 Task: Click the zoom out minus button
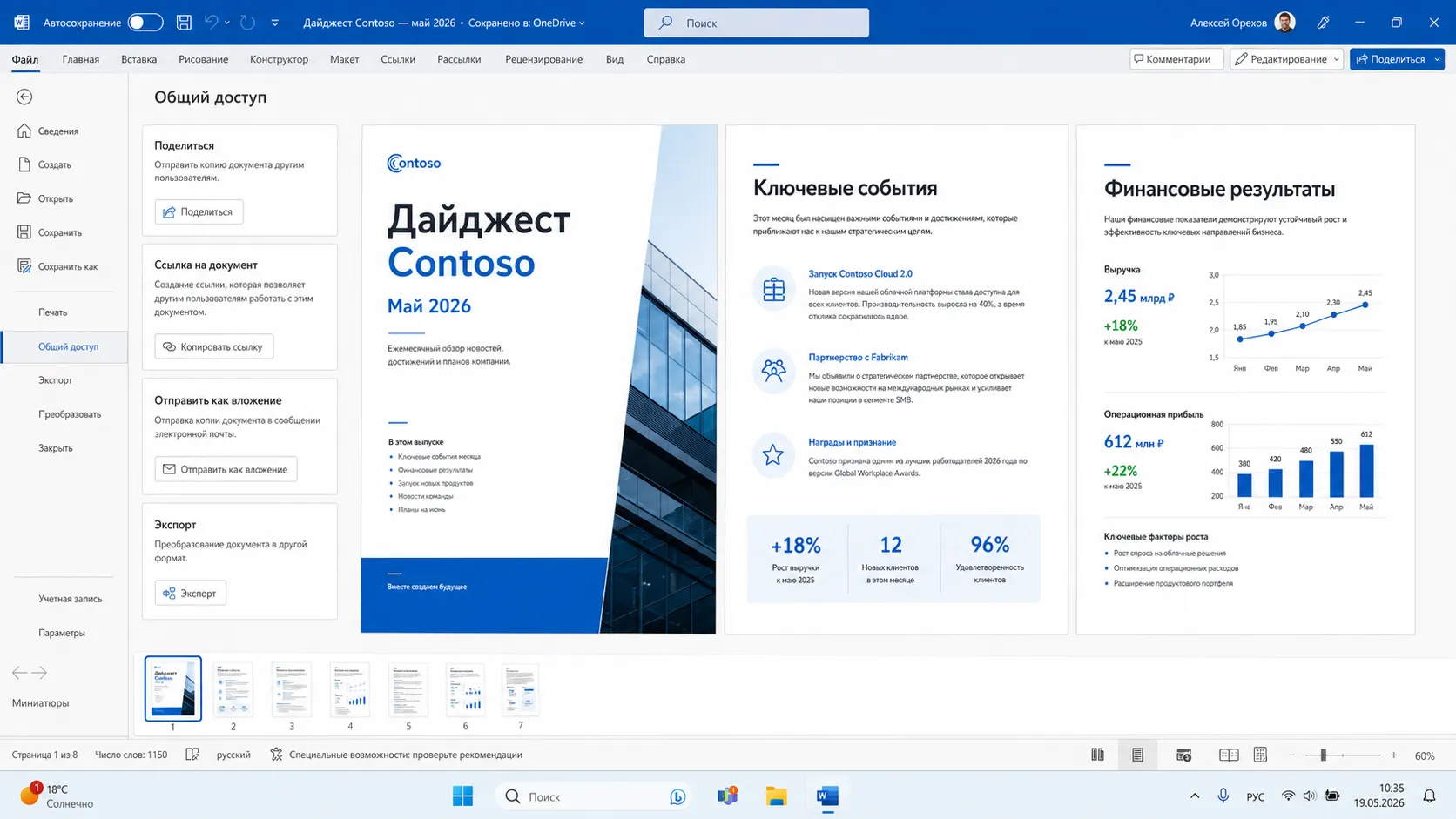pos(1291,755)
